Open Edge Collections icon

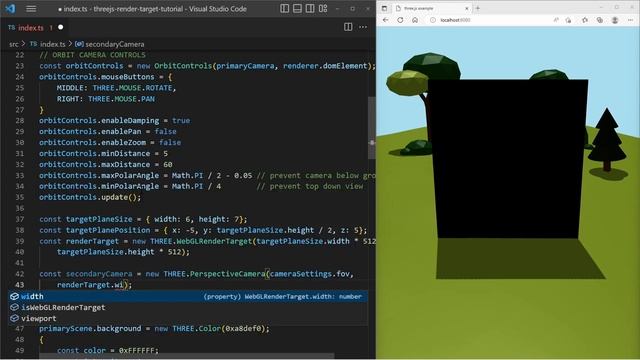coord(600,20)
